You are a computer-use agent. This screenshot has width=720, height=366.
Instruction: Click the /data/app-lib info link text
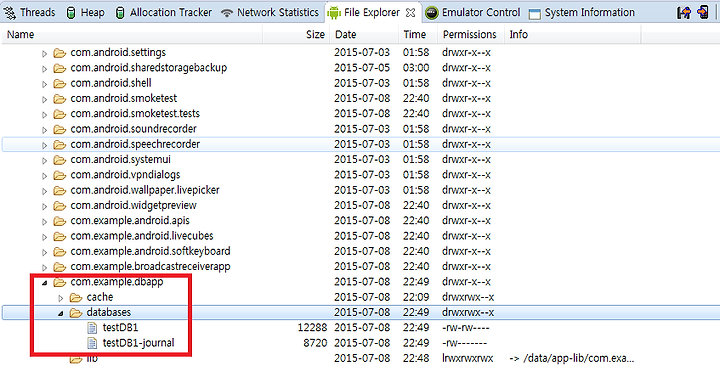click(x=572, y=358)
